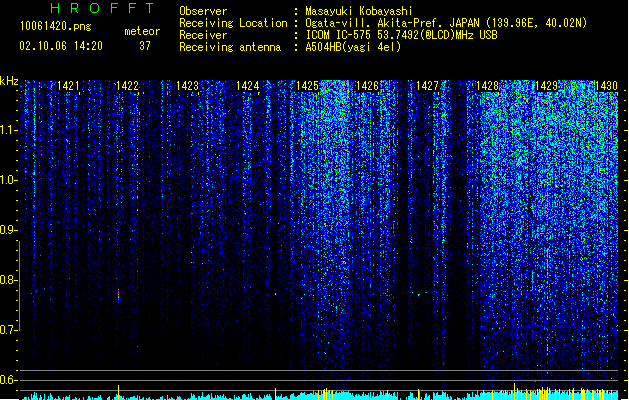Click the 1428 time marker
This screenshot has width=629, height=400.
point(487,86)
